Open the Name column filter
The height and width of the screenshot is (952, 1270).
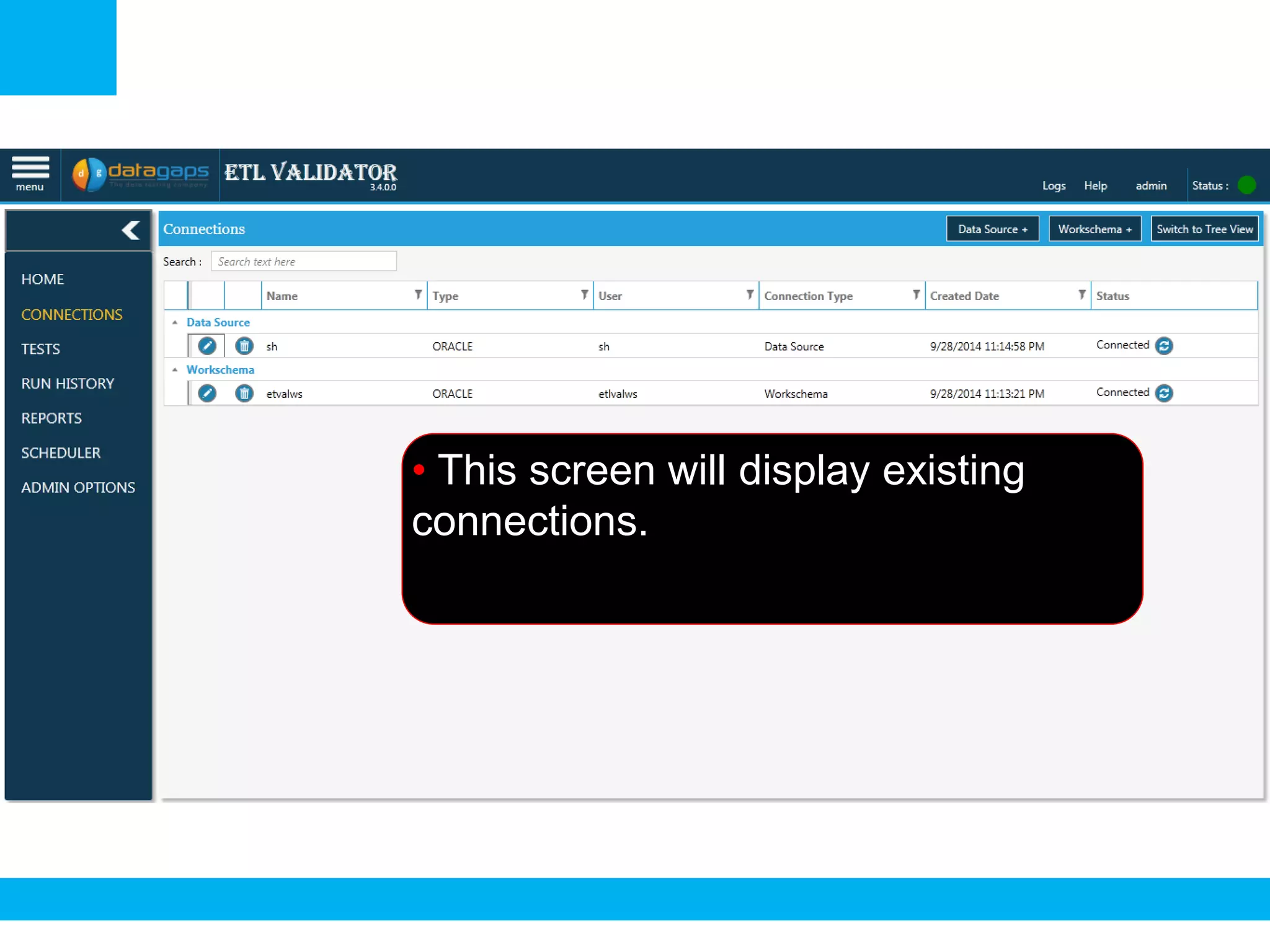[x=418, y=295]
